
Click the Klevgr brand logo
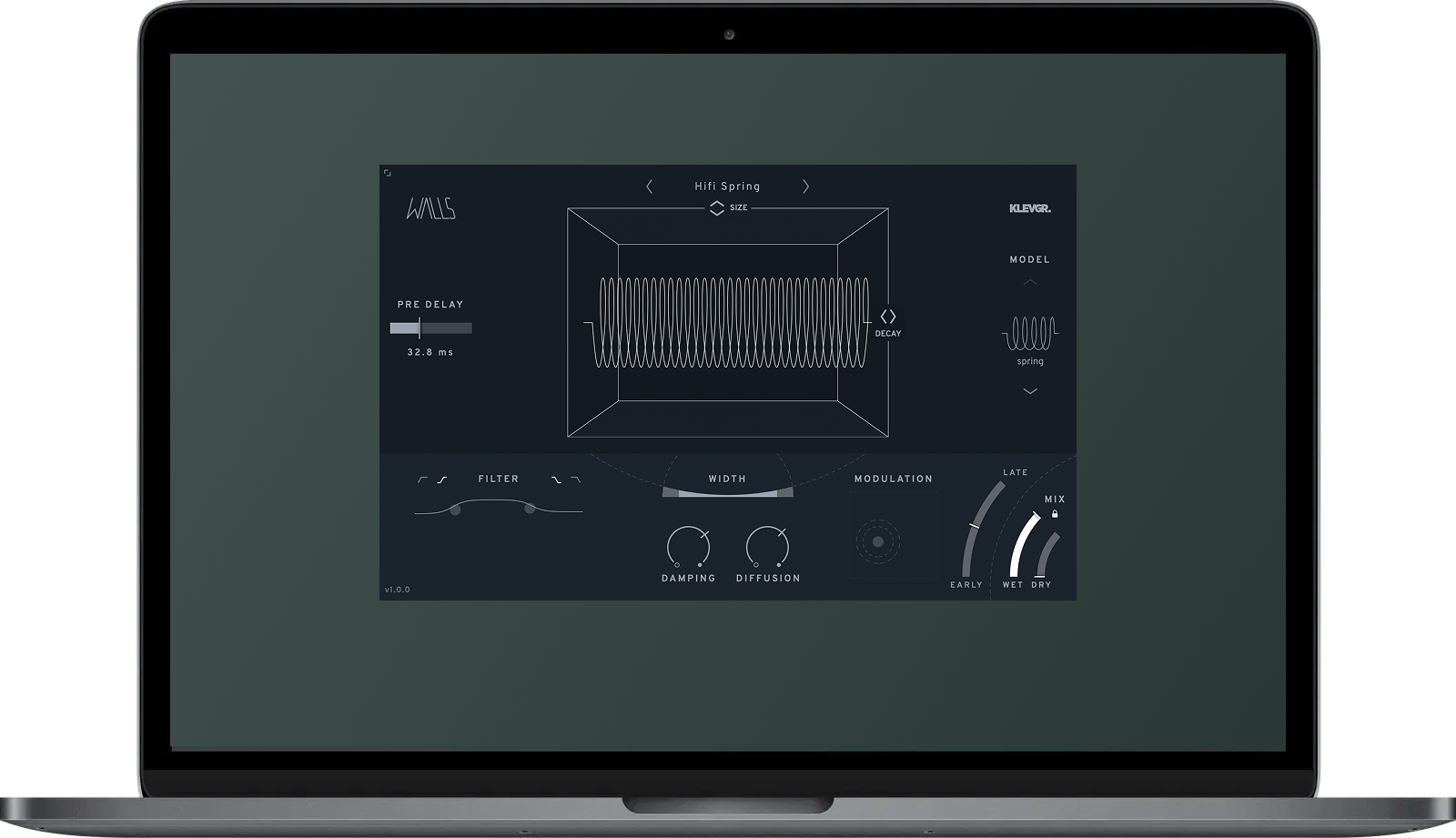(x=1029, y=208)
